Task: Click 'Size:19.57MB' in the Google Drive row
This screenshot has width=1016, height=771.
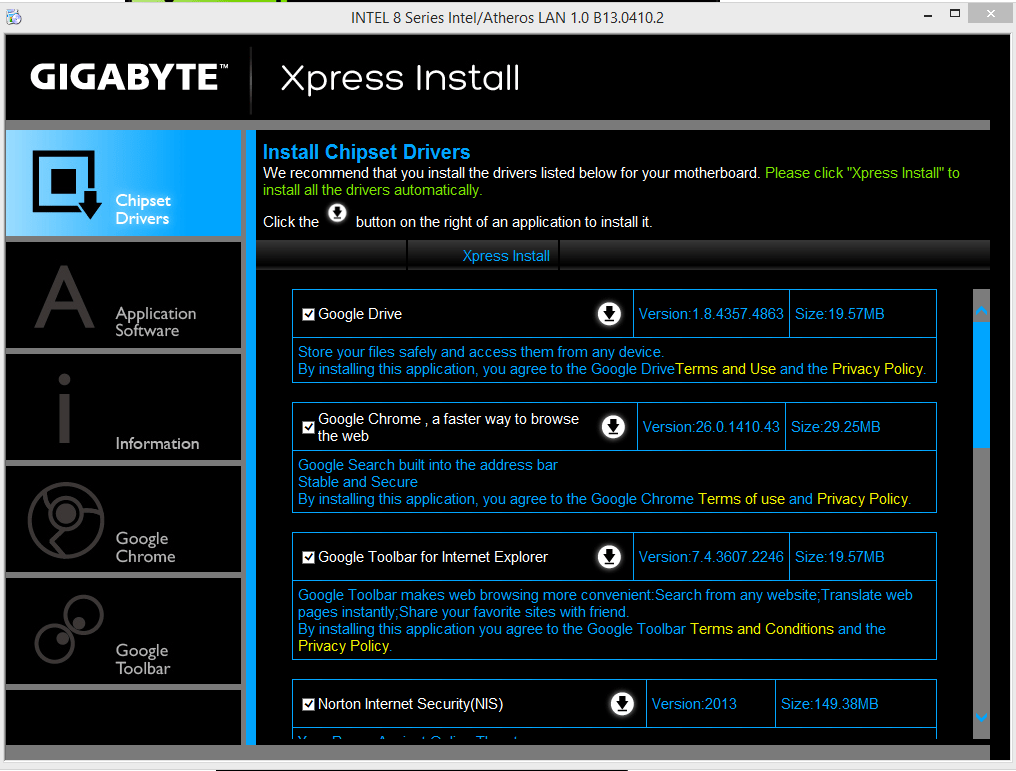Action: pos(839,314)
